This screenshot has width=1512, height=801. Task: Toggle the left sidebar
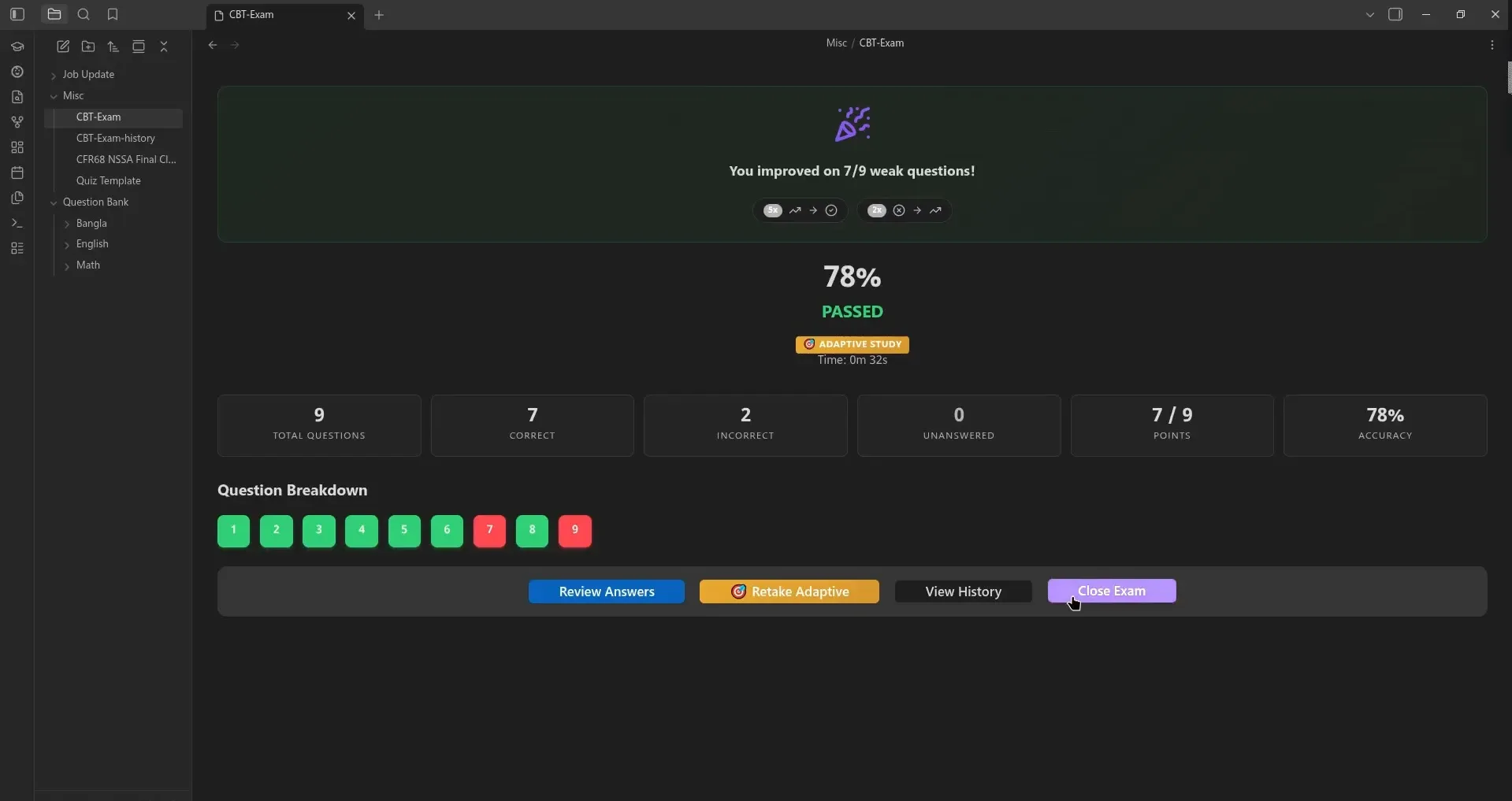pos(17,14)
